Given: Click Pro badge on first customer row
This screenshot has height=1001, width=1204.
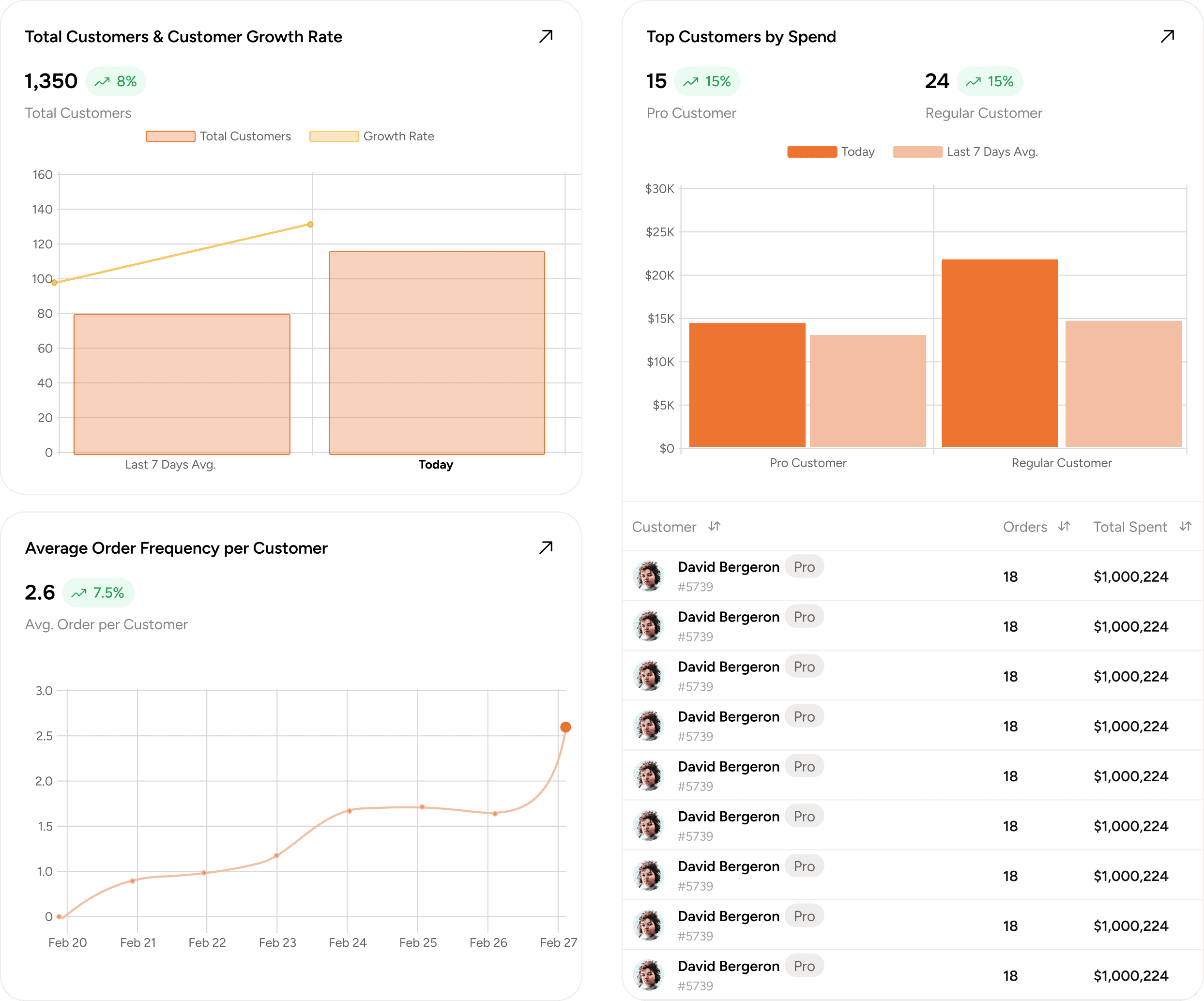Looking at the screenshot, I should tap(804, 567).
